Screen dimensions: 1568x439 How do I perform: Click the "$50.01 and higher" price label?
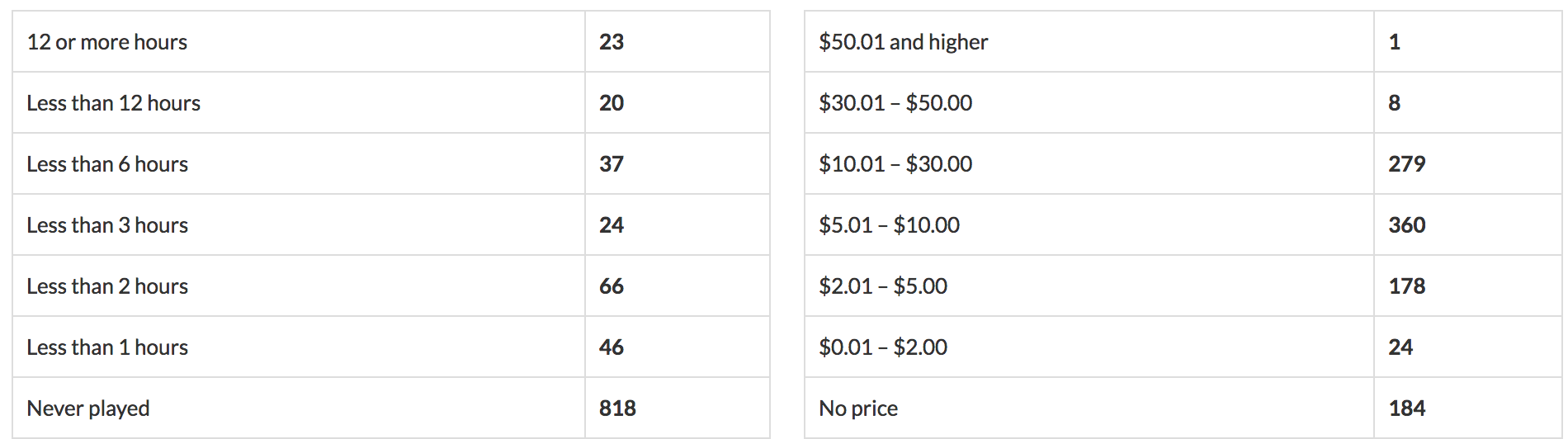coord(903,42)
